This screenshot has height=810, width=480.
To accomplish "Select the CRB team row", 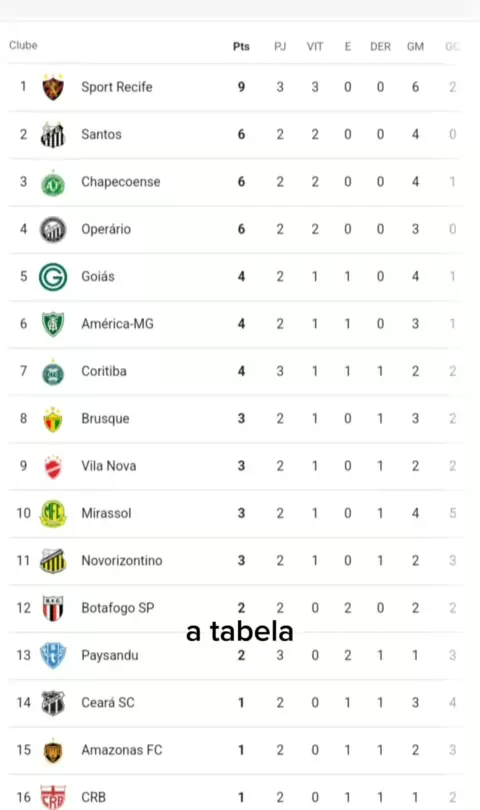I will coord(235,796).
